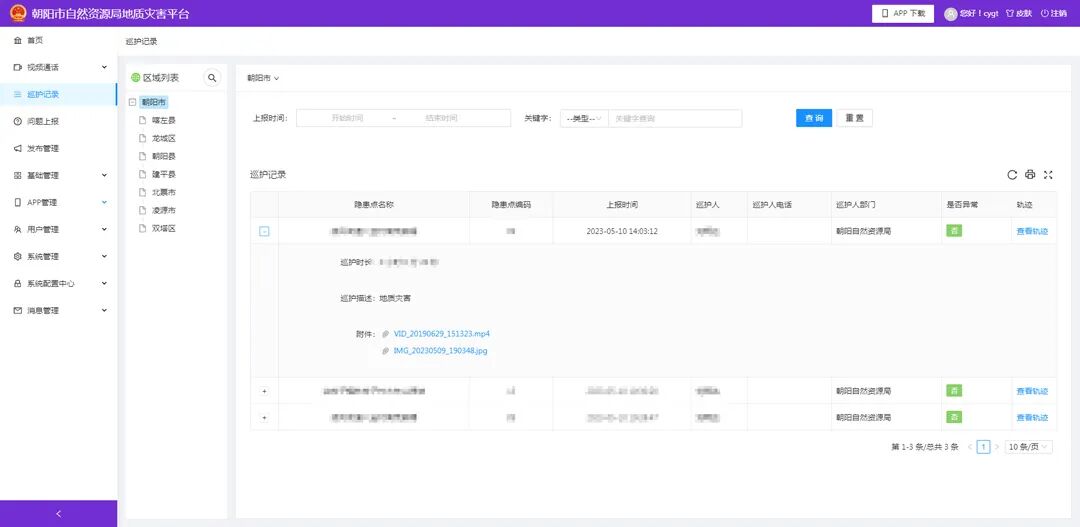The height and width of the screenshot is (527, 1080).
Task: Expand the 系统配置中心 sidebar menu
Action: pyautogui.click(x=59, y=283)
